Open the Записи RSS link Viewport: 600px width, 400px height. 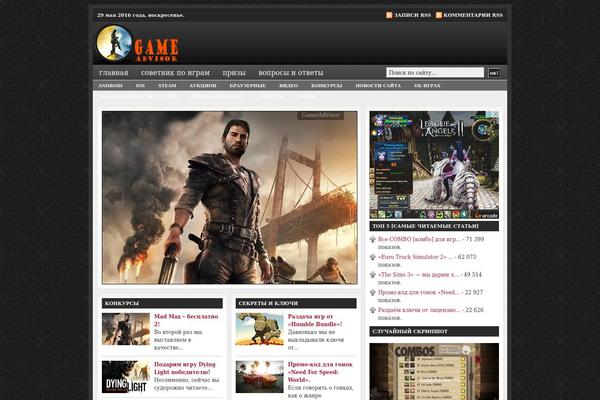[x=412, y=15]
